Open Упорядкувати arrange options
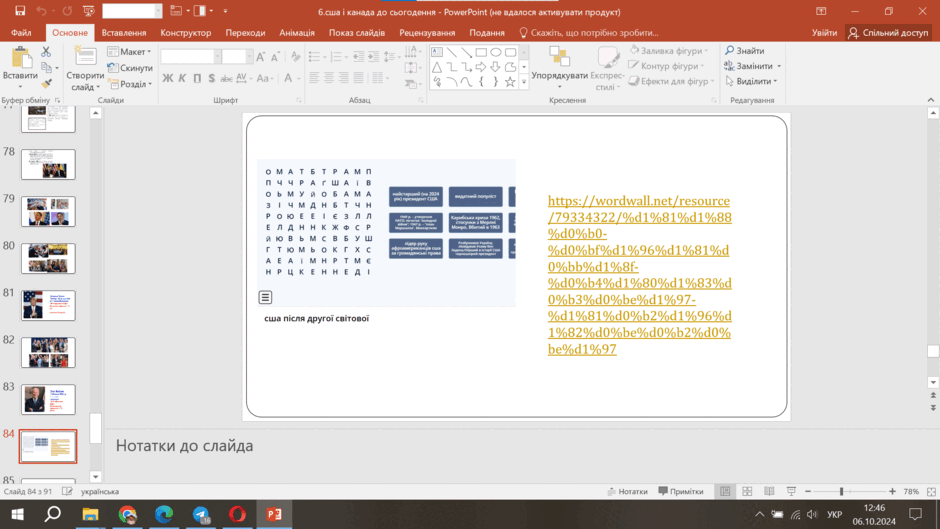The image size is (940, 529). (559, 68)
